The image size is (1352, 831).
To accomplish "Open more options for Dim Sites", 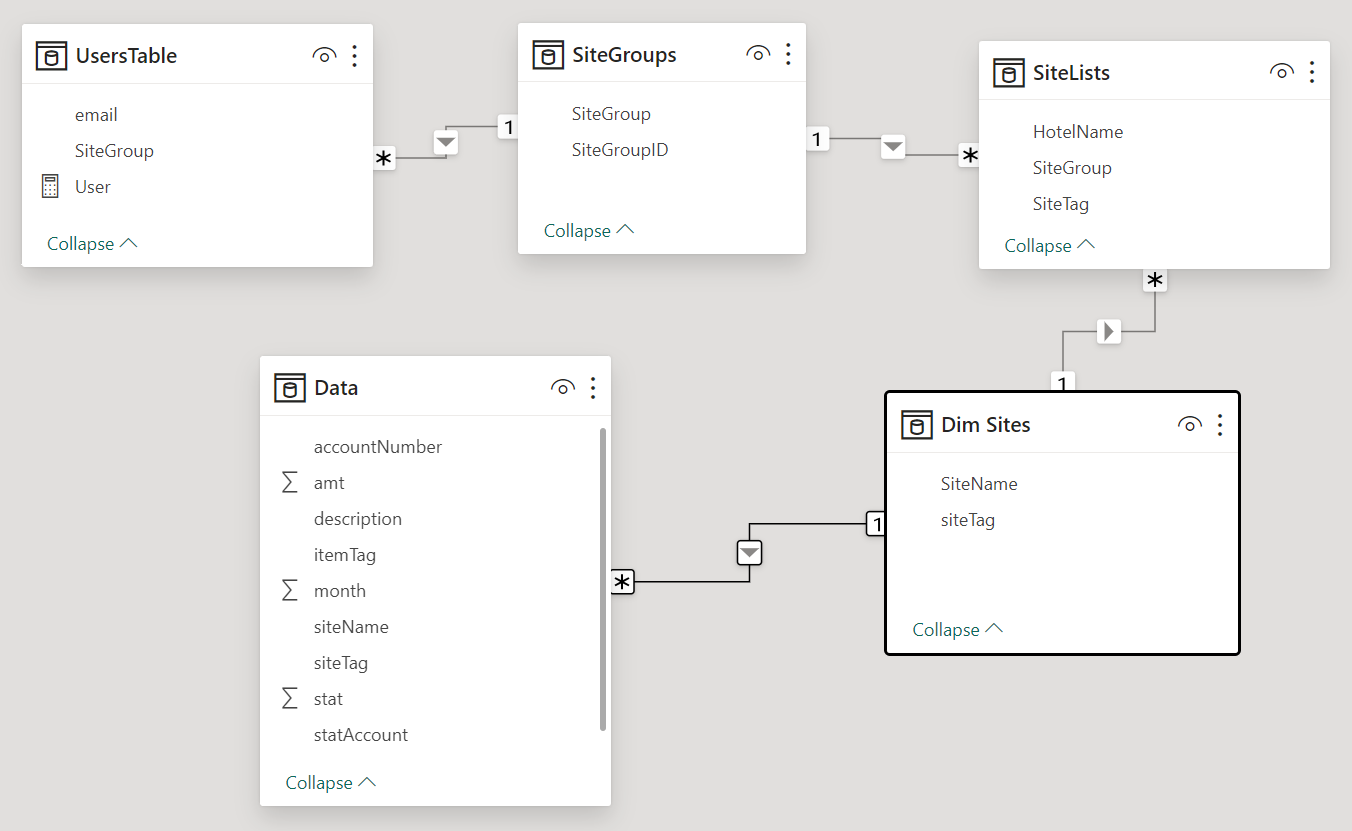I will click(x=1220, y=425).
